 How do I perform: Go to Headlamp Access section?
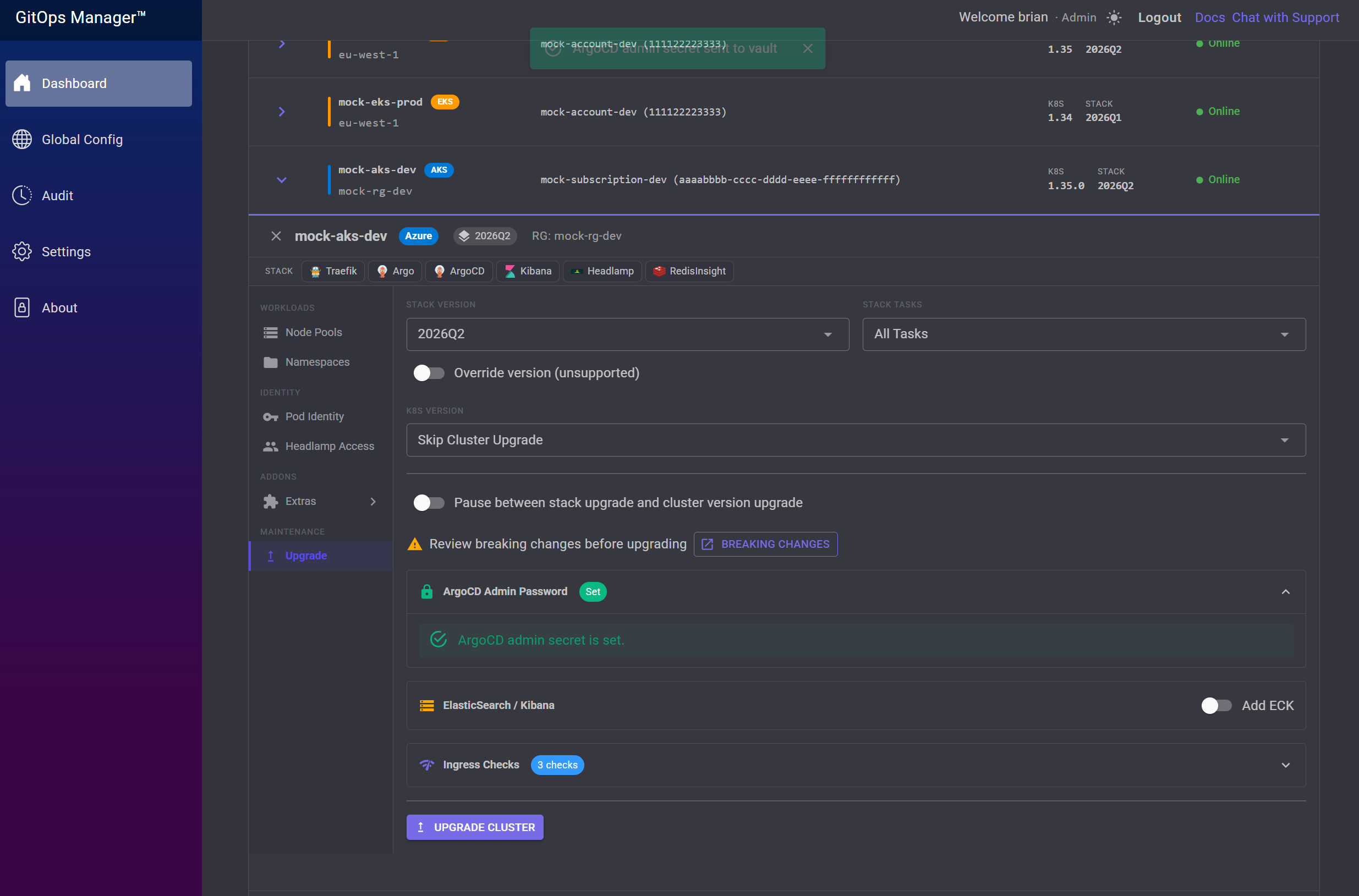coord(321,446)
